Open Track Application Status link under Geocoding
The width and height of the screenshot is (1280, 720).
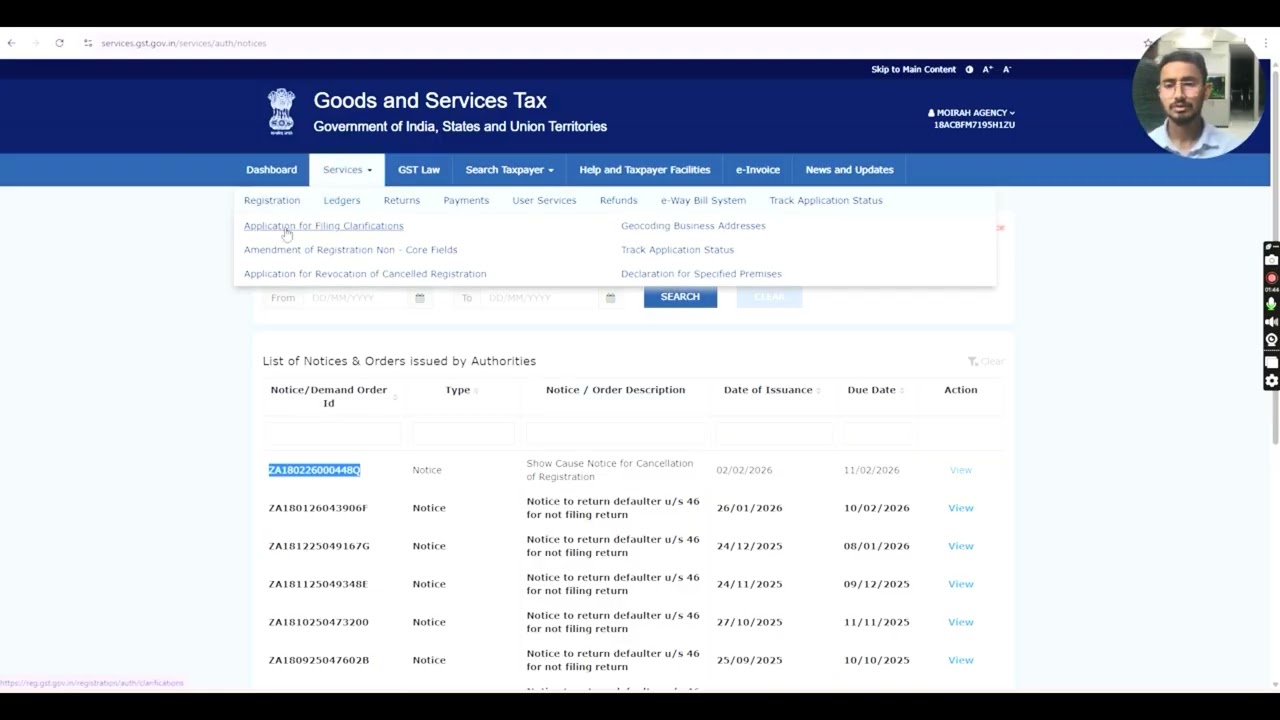click(677, 250)
